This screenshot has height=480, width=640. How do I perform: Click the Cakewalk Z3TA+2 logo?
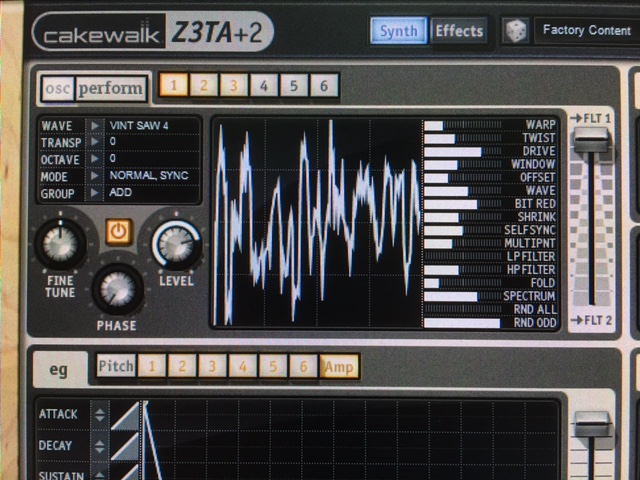[153, 31]
